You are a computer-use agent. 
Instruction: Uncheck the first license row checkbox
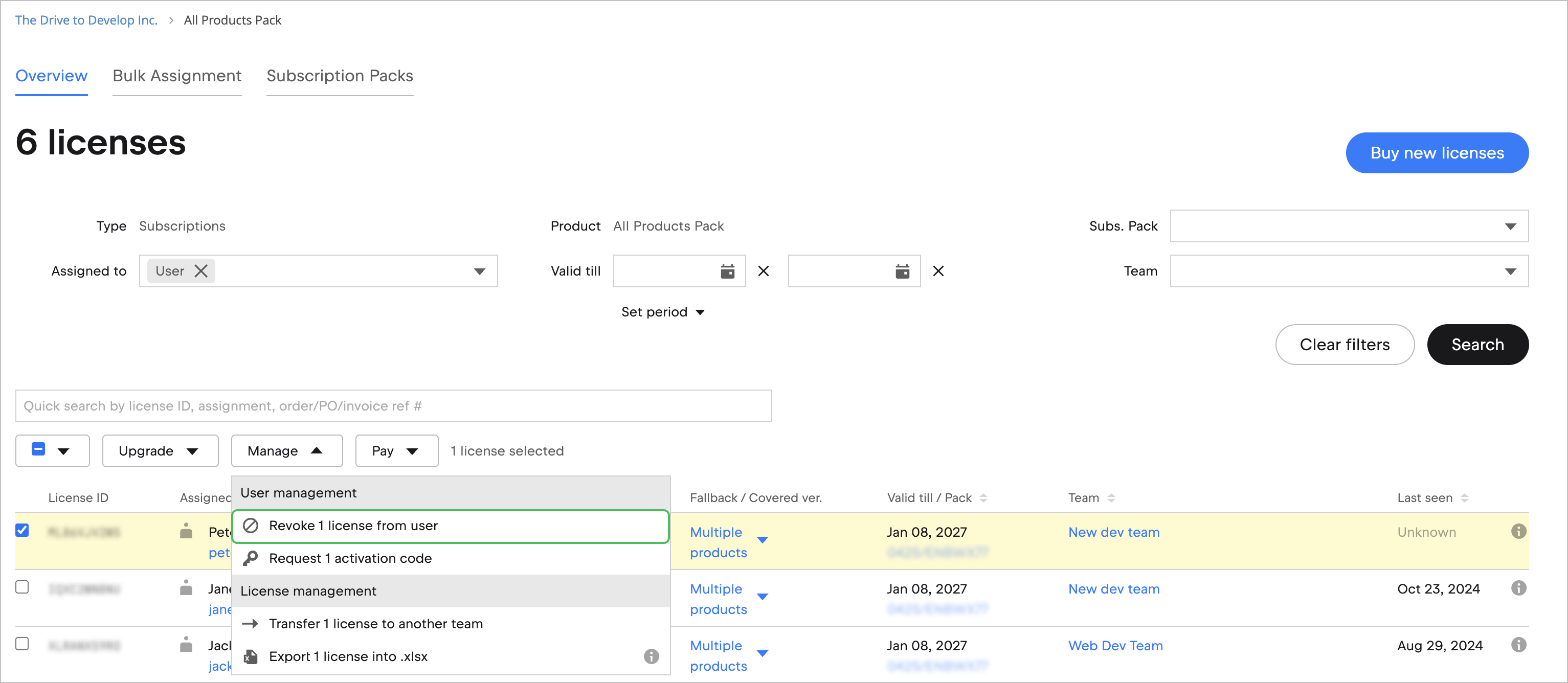pos(23,530)
